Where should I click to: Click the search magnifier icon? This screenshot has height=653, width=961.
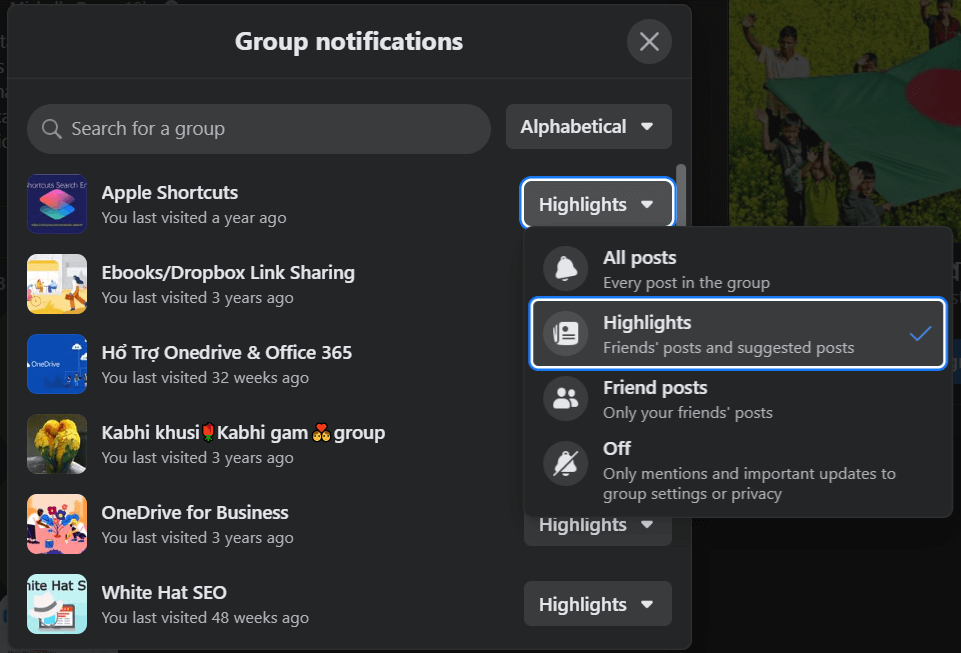(51, 129)
